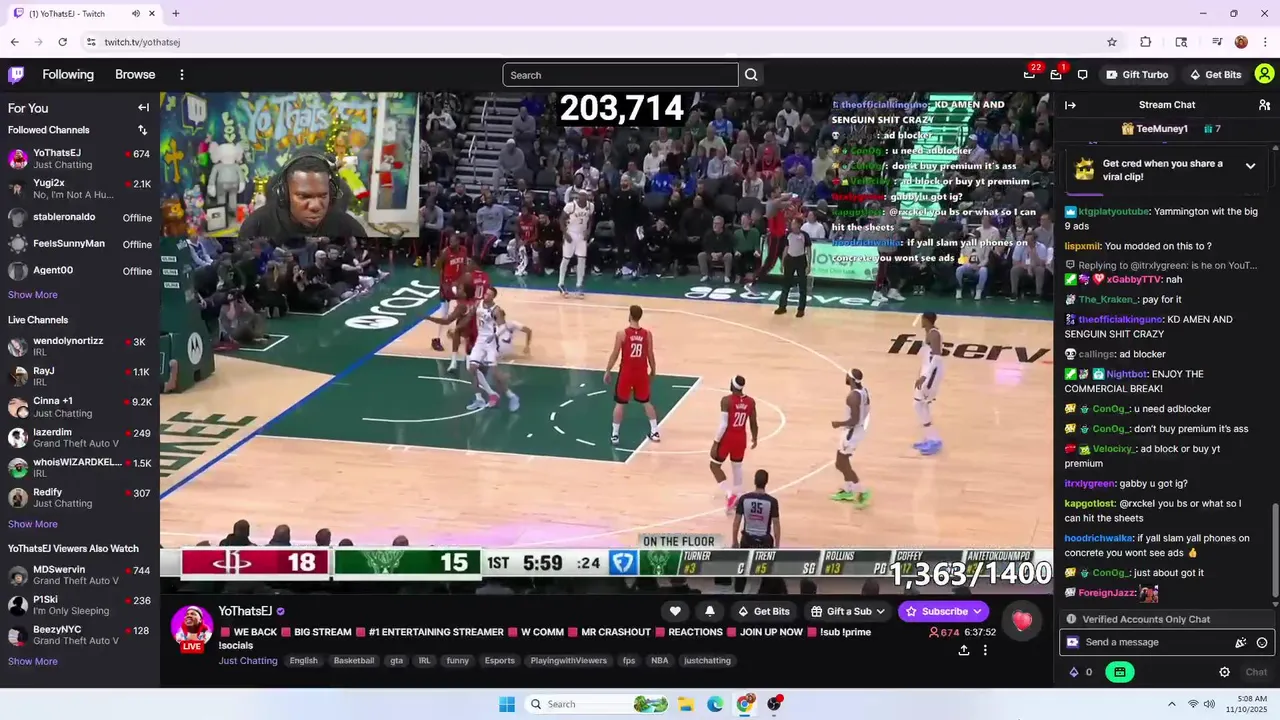Go to the Browse tab
This screenshot has height=720, width=1280.
click(x=135, y=75)
